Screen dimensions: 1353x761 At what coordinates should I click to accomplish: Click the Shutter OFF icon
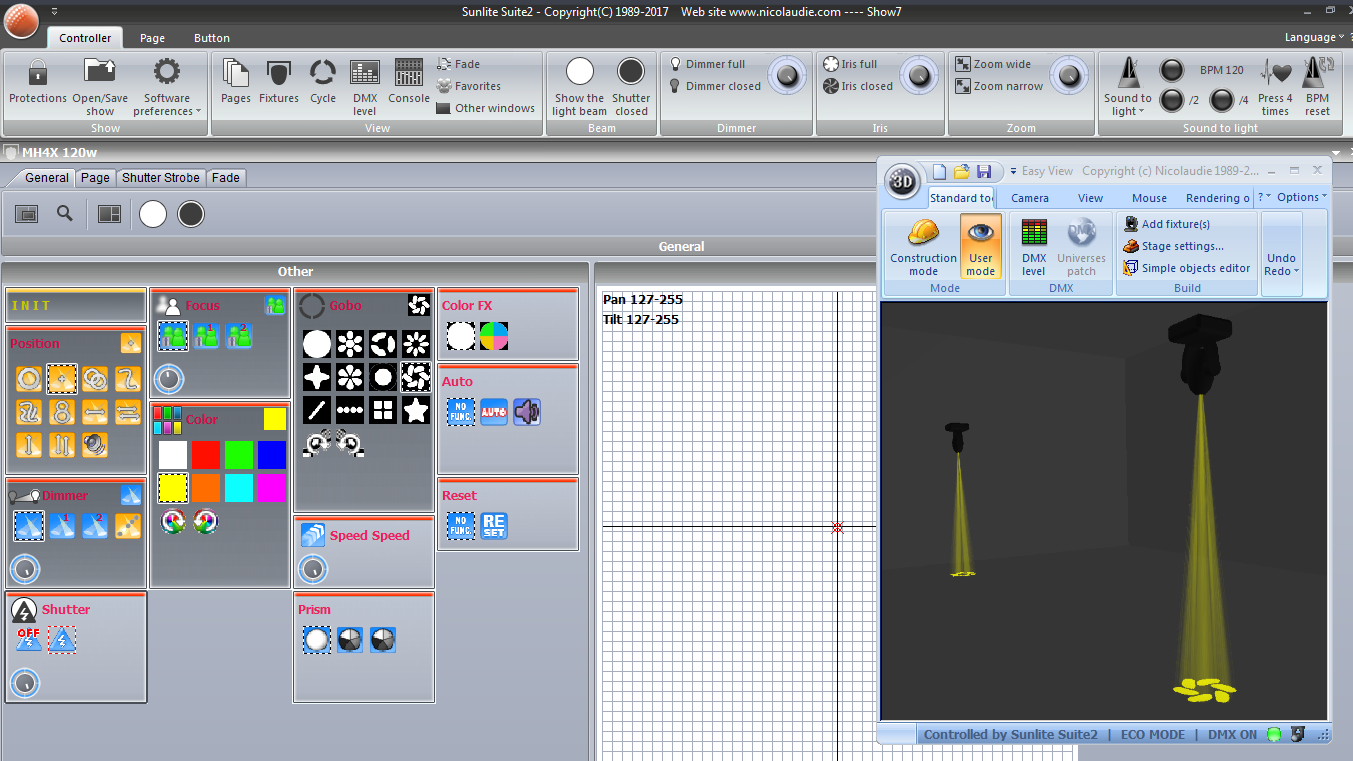28,639
